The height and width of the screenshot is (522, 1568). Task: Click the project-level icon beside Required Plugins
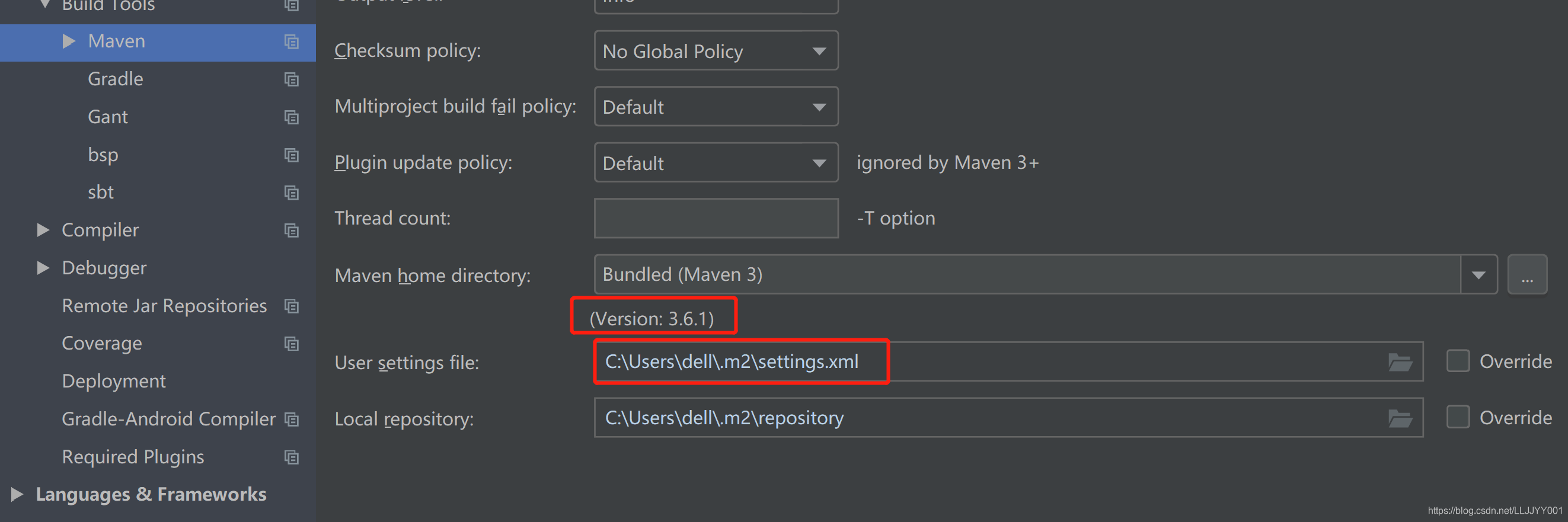[292, 457]
